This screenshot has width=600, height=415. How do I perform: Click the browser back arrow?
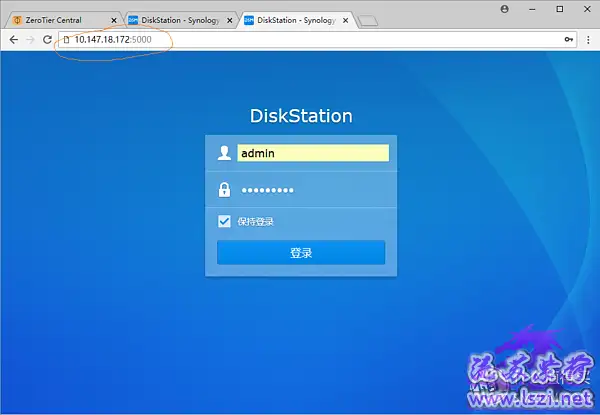(14, 39)
